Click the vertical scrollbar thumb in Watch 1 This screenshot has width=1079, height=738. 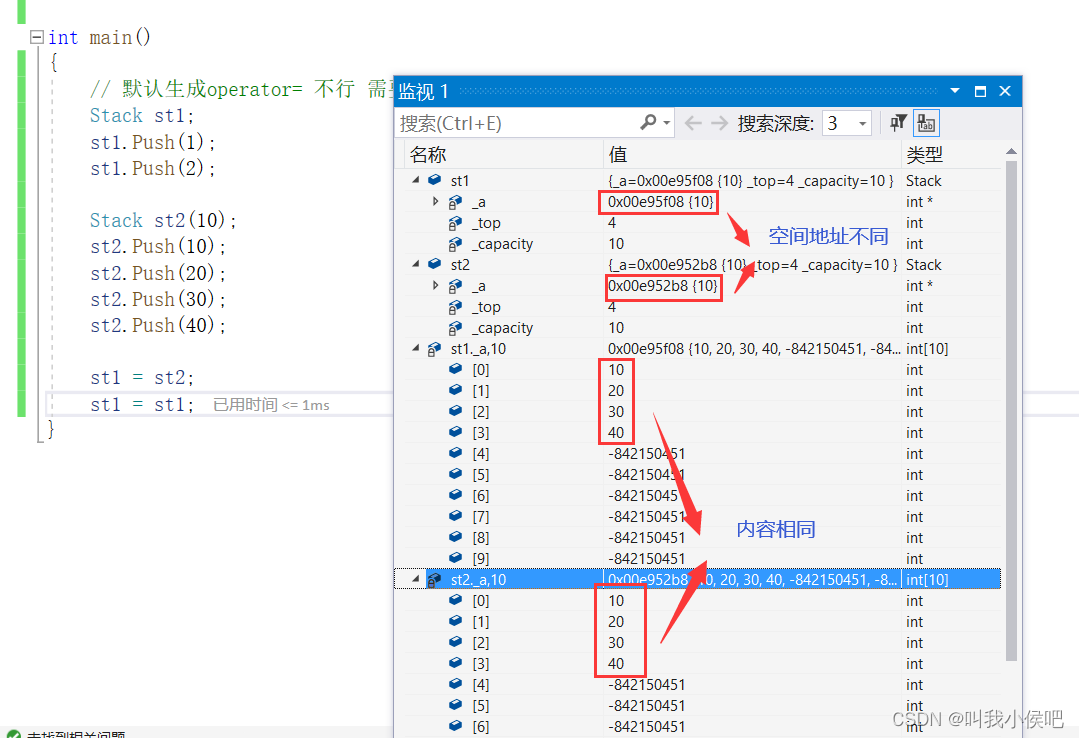click(x=1011, y=411)
